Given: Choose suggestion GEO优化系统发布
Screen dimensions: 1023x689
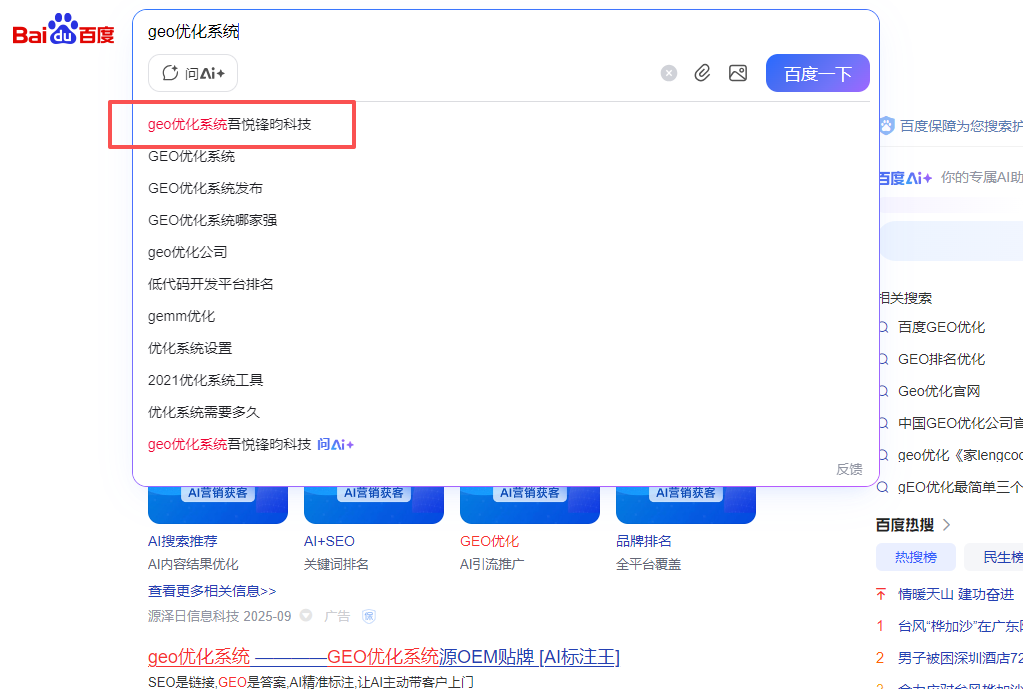Looking at the screenshot, I should [206, 188].
